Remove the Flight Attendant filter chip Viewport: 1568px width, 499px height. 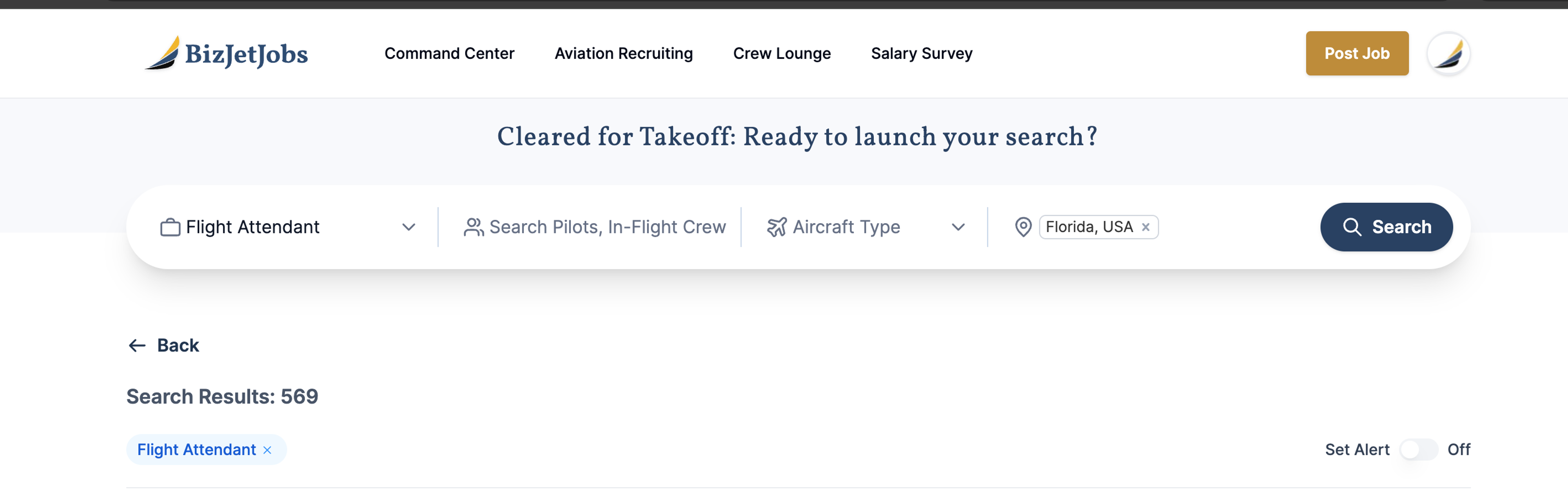[x=267, y=450]
